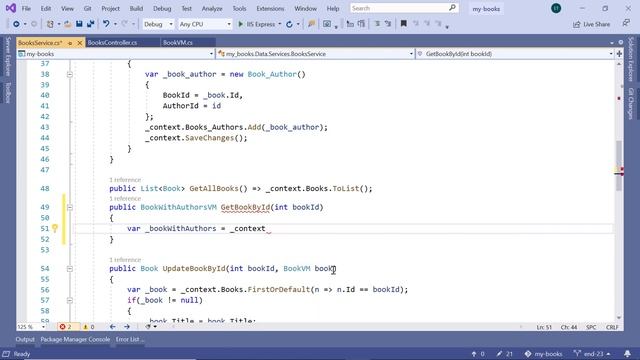The height and width of the screenshot is (360, 640).
Task: Toggle the pin on the BooksService.cs tab
Action: point(70,43)
